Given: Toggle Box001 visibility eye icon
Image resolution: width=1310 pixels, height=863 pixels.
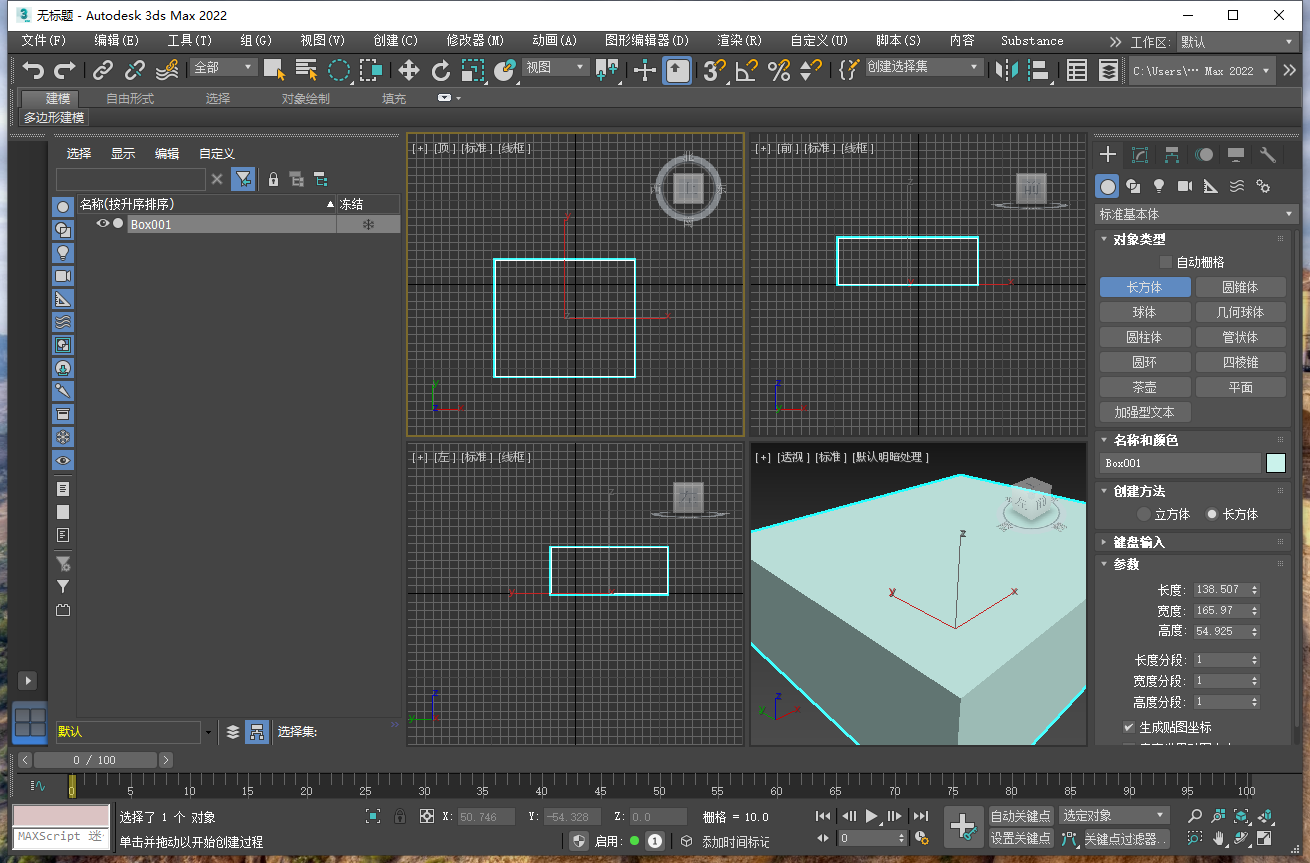Looking at the screenshot, I should pos(102,224).
